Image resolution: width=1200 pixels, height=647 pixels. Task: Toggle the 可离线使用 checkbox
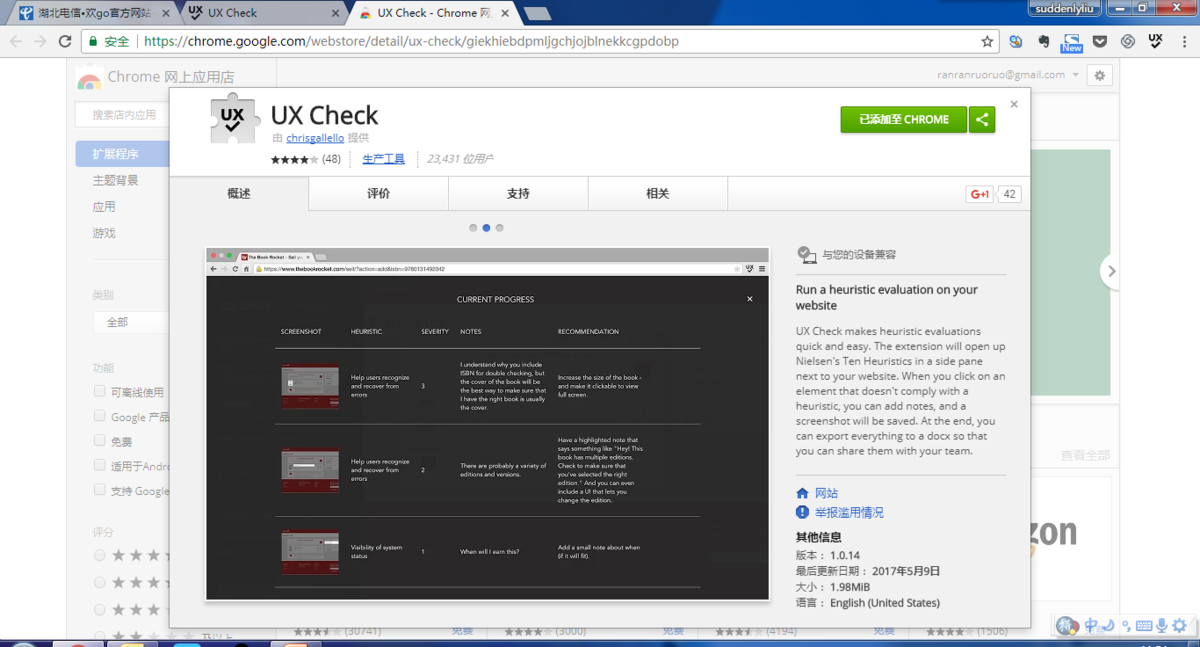tap(99, 391)
